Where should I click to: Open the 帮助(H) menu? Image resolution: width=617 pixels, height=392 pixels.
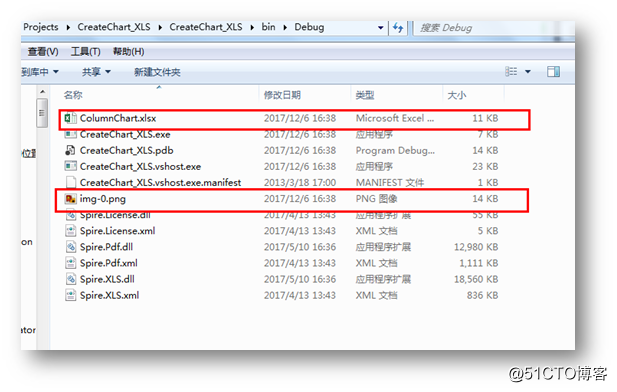point(128,52)
